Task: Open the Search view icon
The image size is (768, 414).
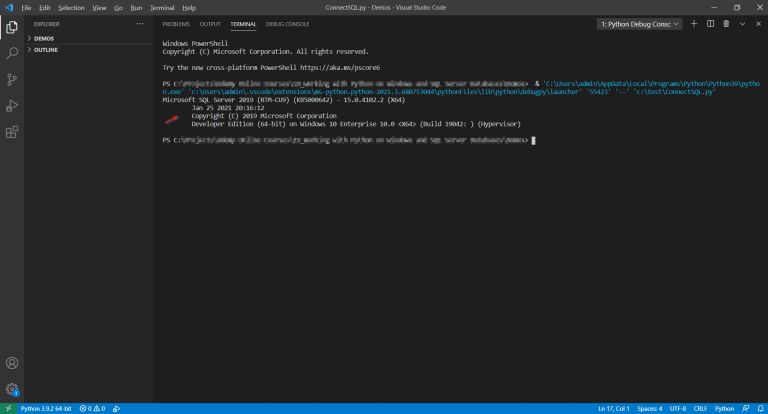Action: pos(12,53)
